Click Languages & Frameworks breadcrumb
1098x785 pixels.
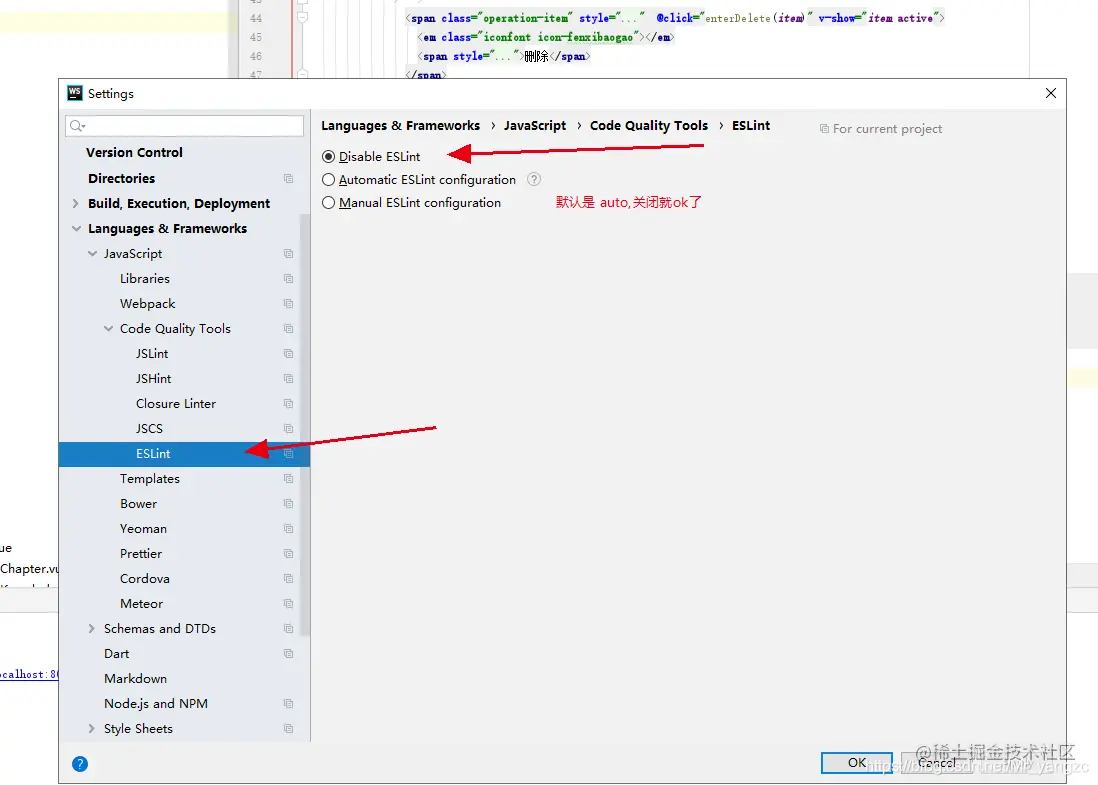coord(401,126)
